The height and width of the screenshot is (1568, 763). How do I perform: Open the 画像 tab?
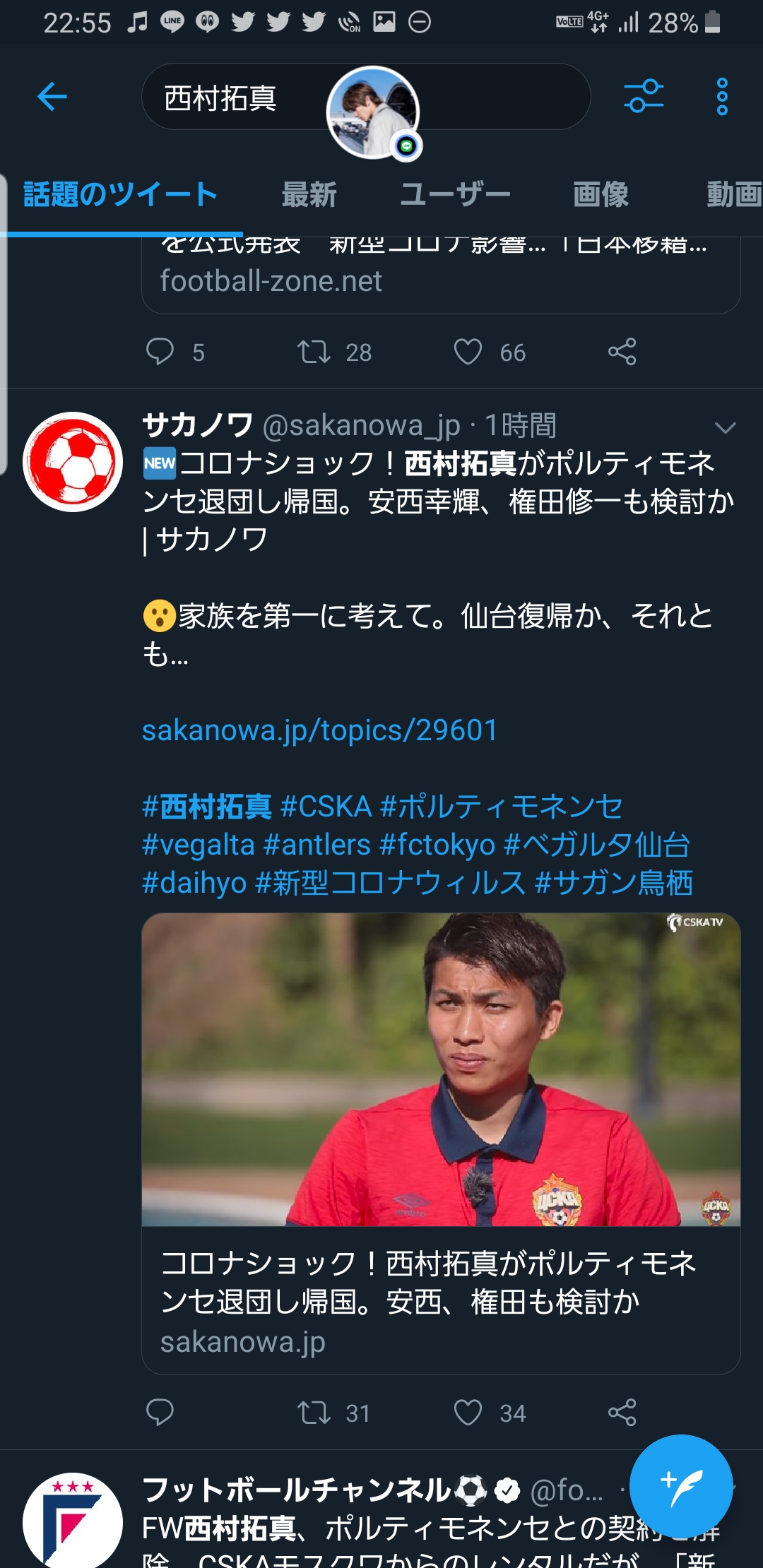coord(601,194)
